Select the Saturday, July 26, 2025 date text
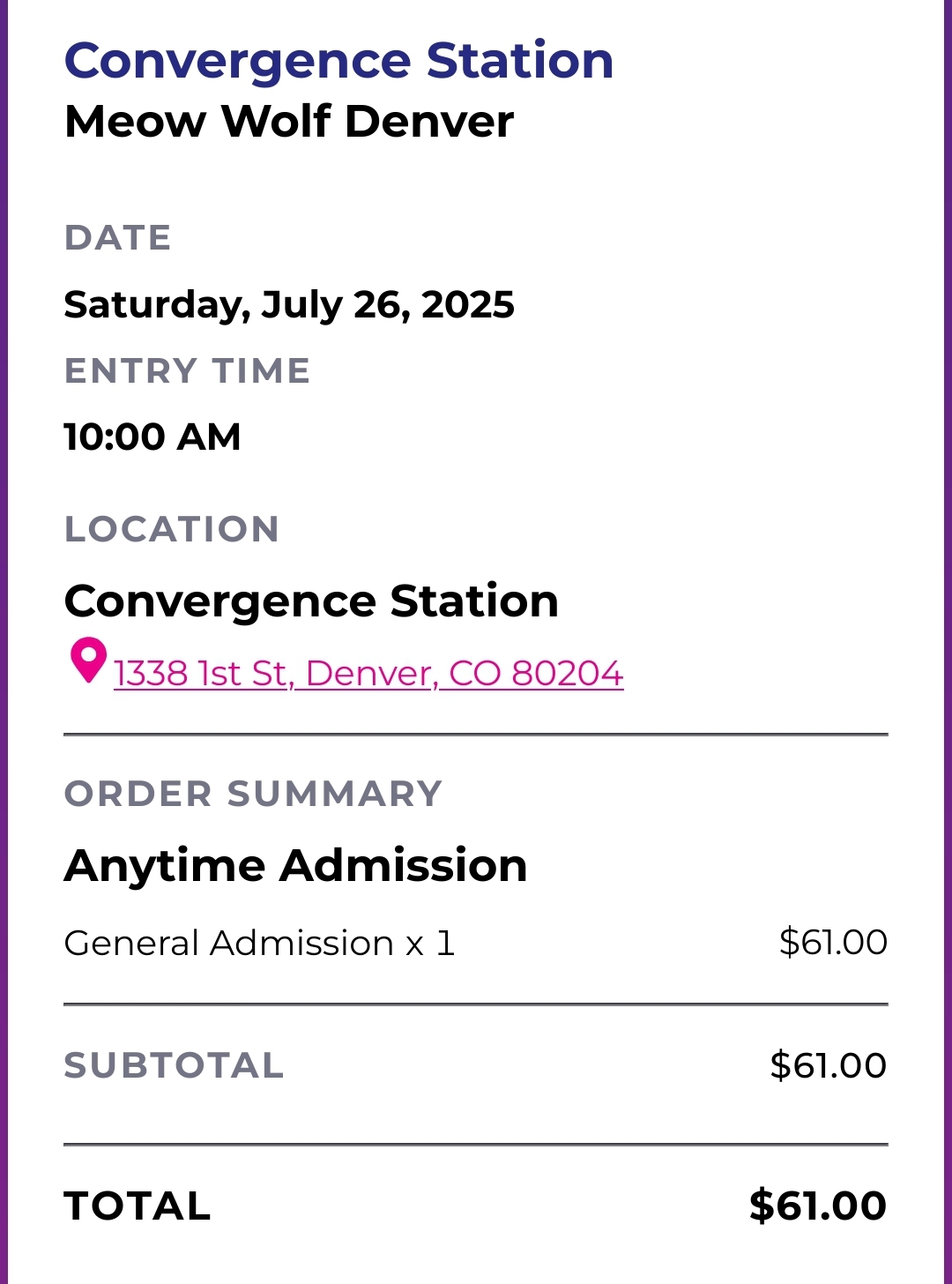The image size is (952, 1284). coord(289,305)
